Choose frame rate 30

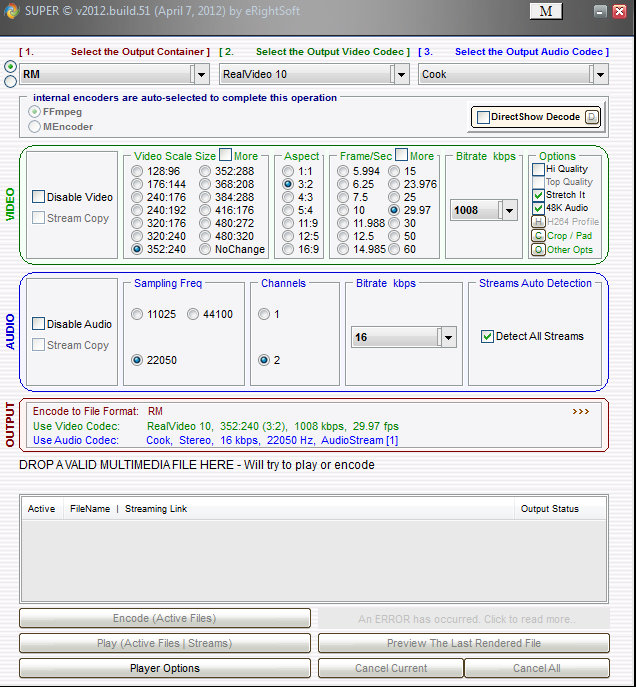coord(394,223)
